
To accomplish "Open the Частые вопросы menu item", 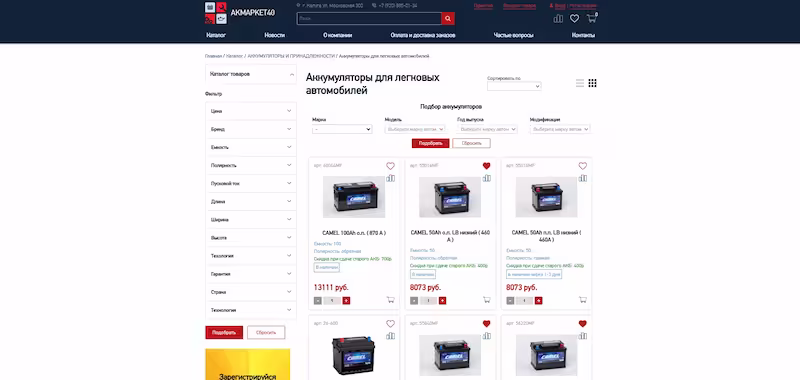I will click(x=513, y=35).
